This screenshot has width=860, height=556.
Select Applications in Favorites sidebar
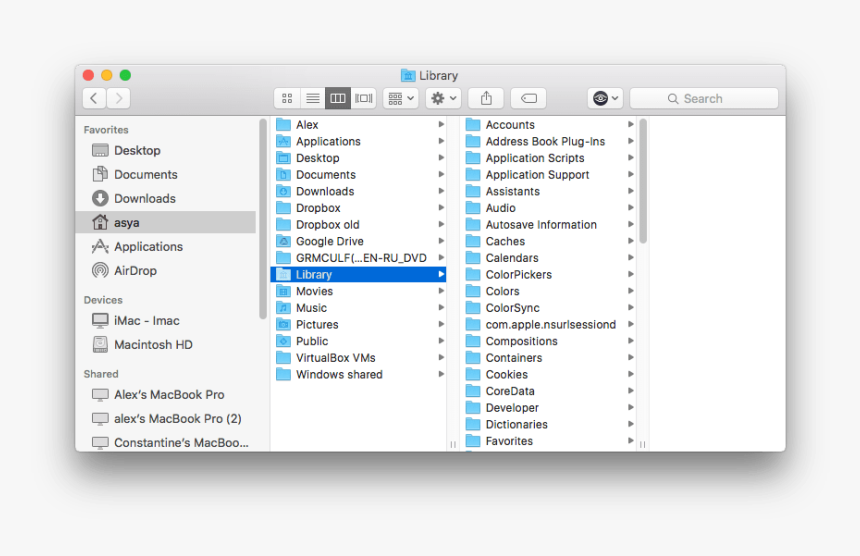click(x=166, y=247)
